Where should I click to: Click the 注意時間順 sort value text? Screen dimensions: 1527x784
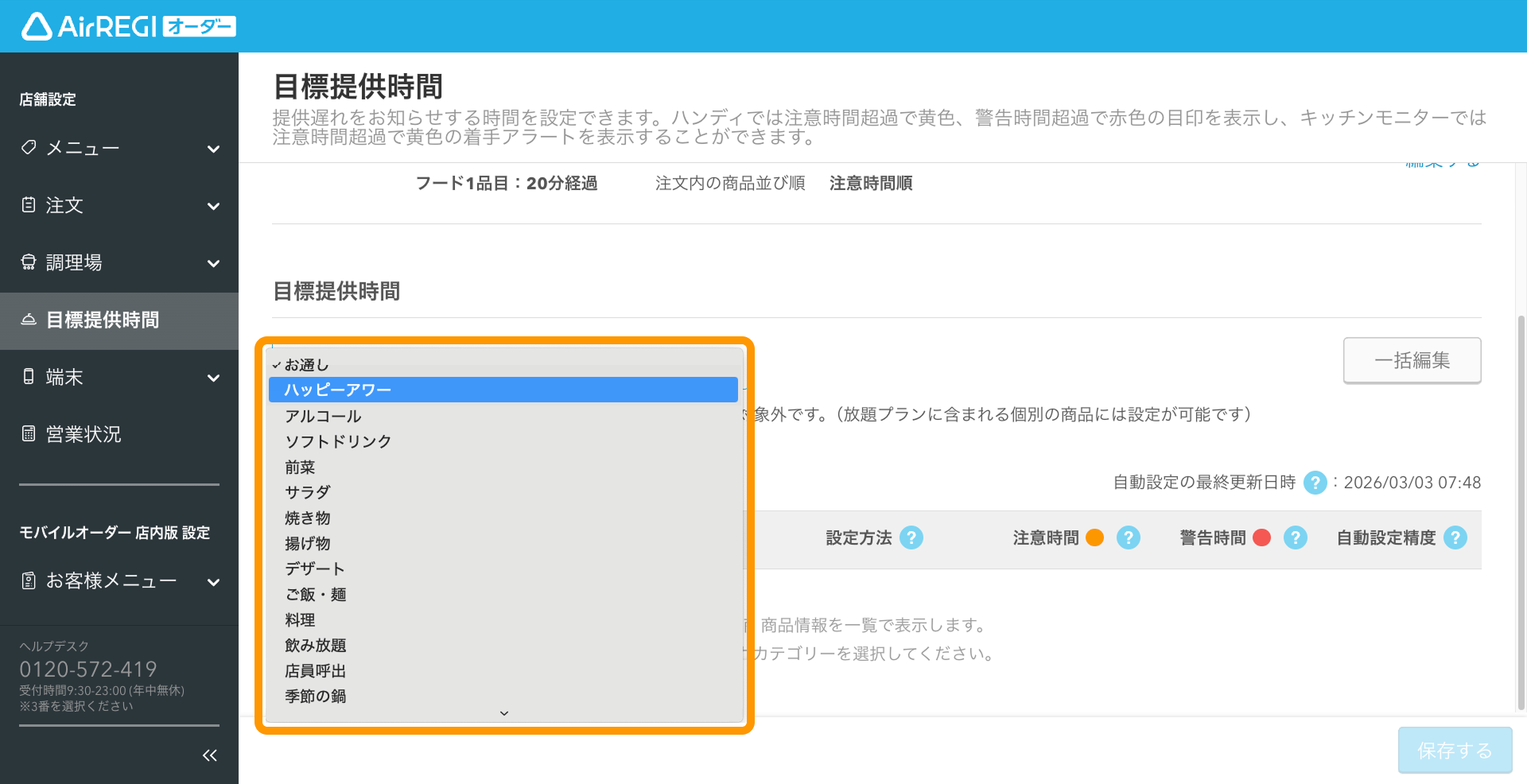point(871,184)
